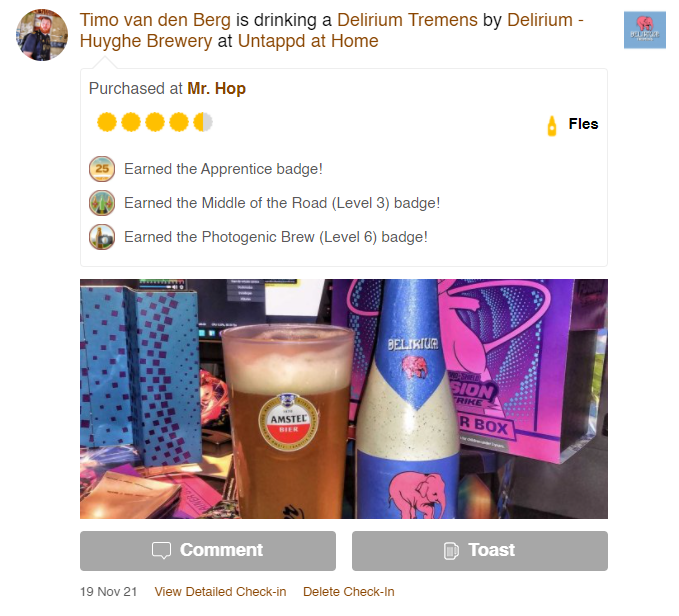Open the check-in beer photo
The height and width of the screenshot is (616, 679).
tap(344, 399)
